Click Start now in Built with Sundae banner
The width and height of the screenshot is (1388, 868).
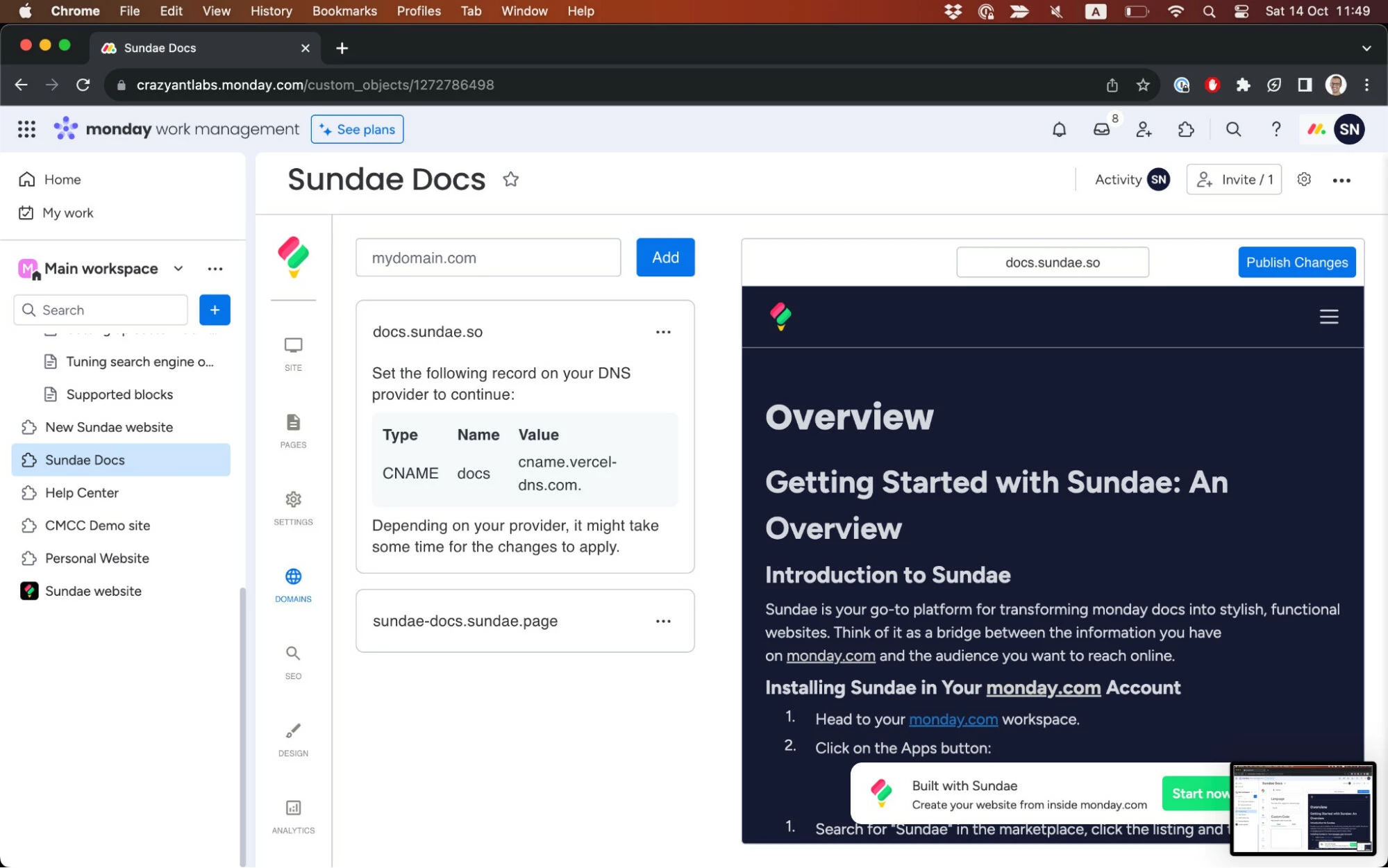(x=1197, y=793)
